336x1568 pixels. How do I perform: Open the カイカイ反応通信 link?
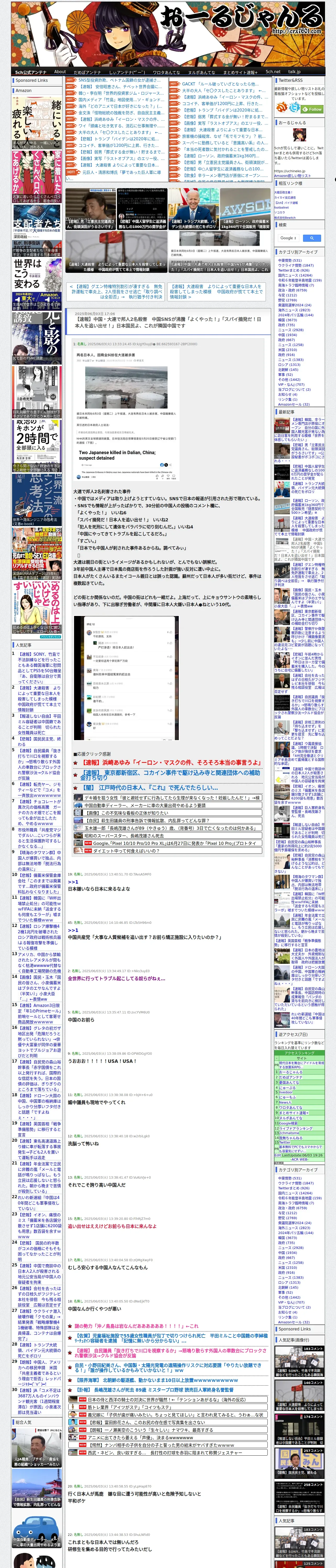285,197
